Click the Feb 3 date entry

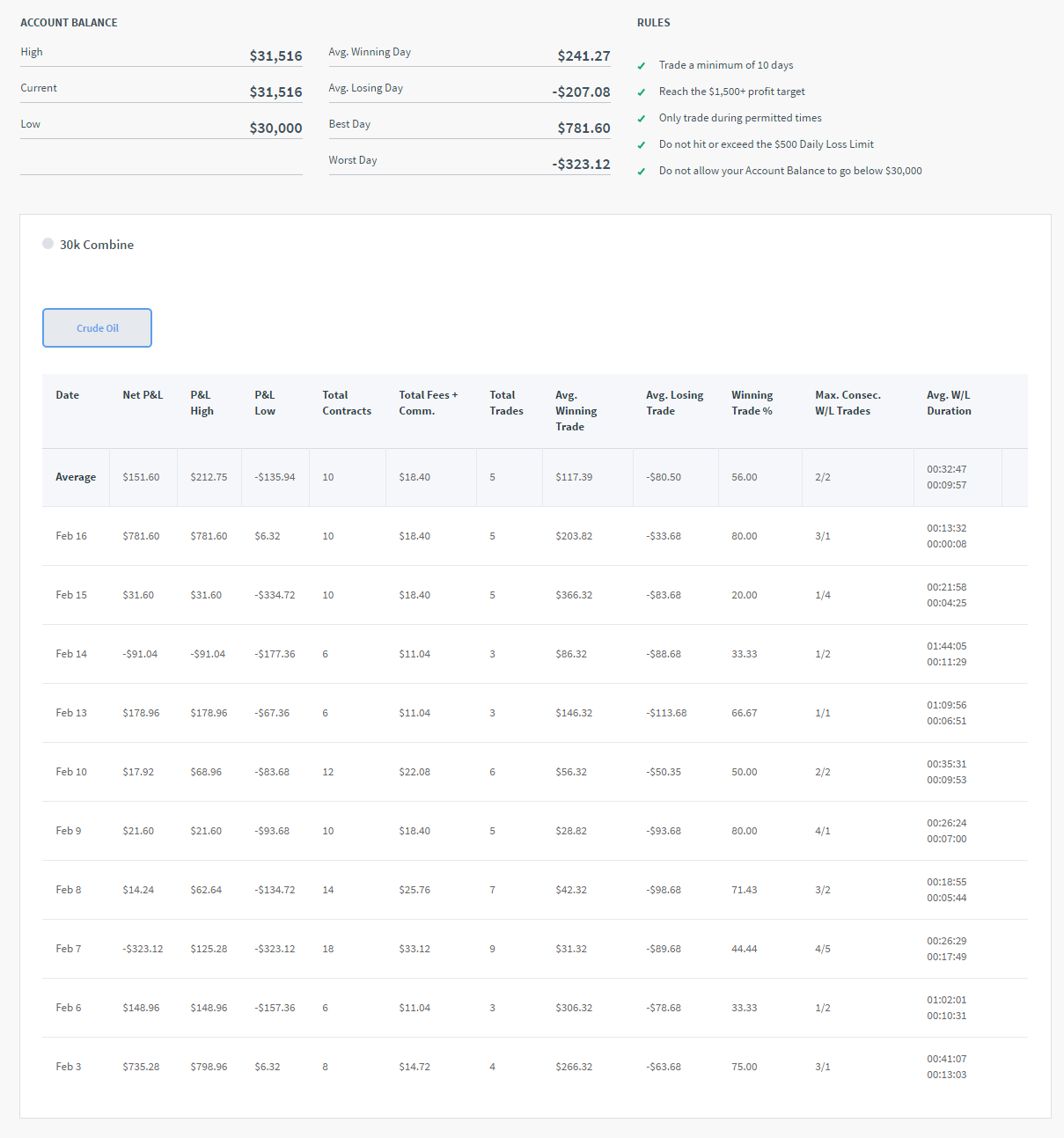tap(69, 1067)
